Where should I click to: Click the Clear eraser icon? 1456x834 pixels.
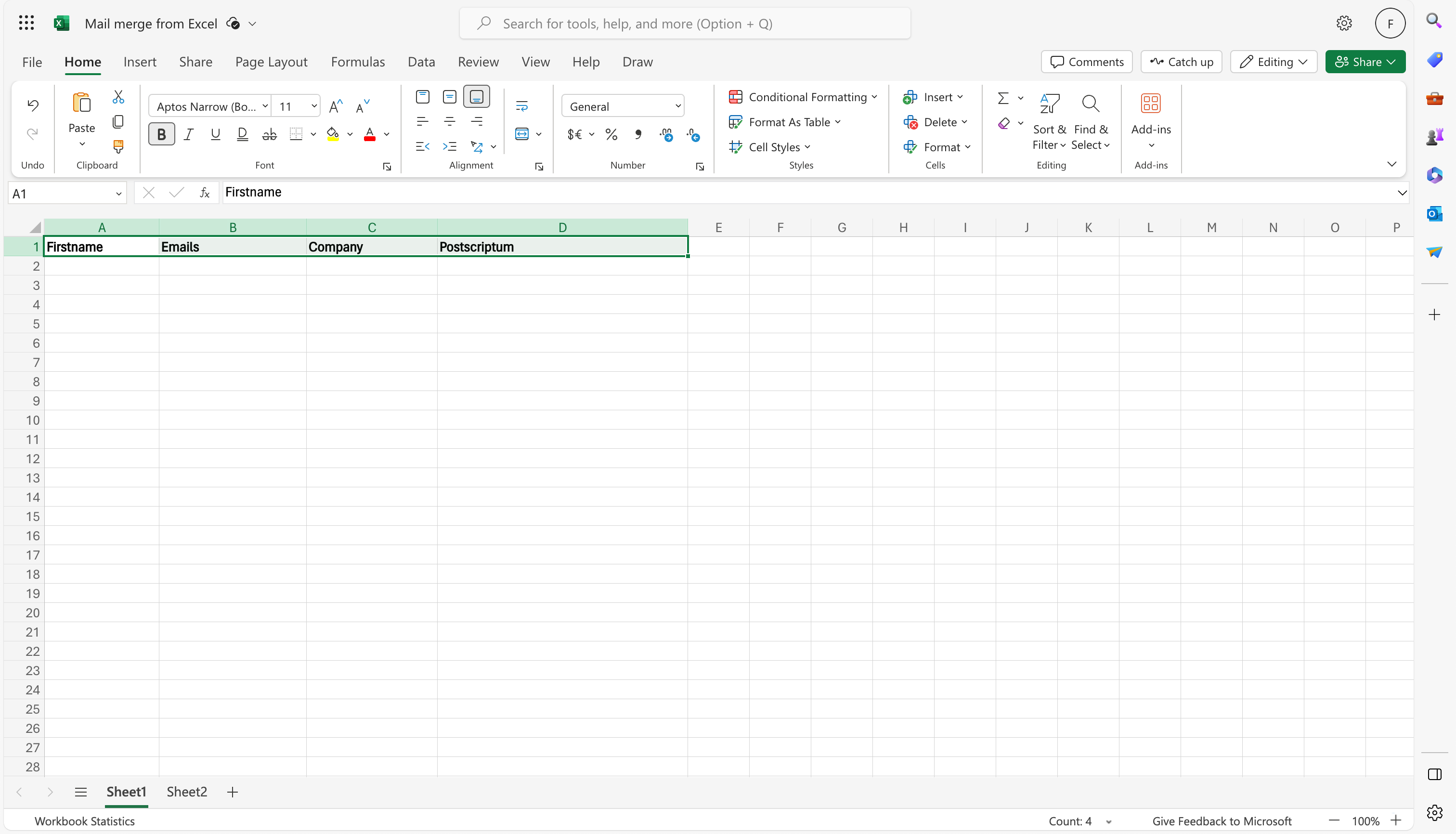coord(1003,123)
